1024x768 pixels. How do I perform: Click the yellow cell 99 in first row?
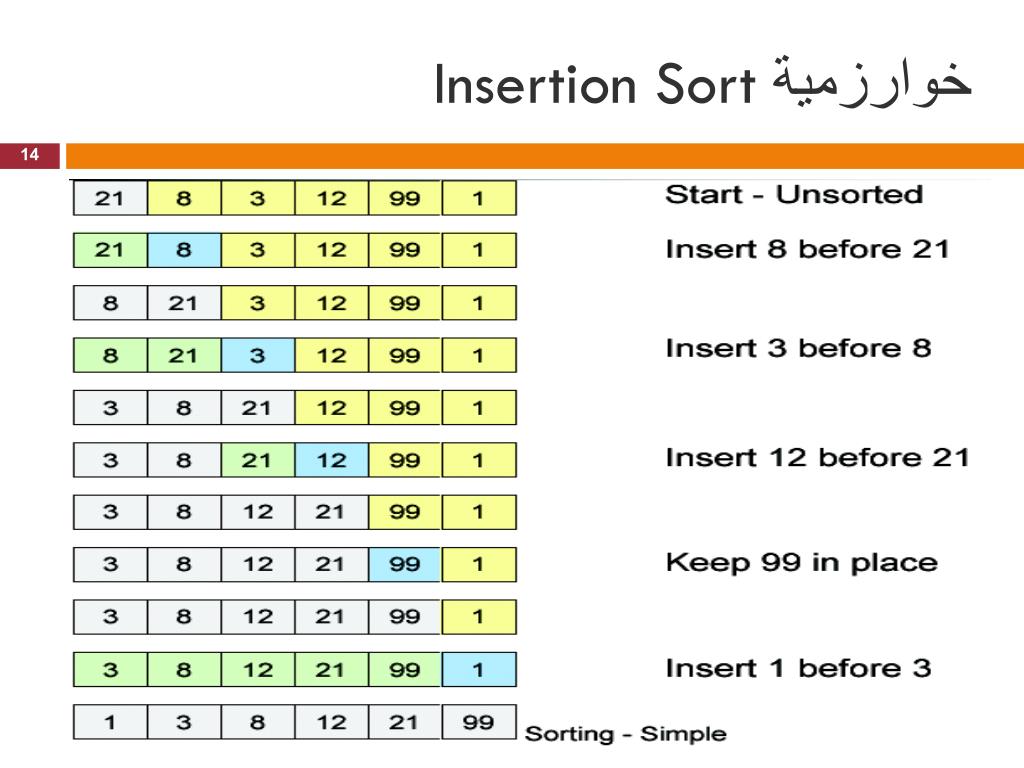pos(405,198)
